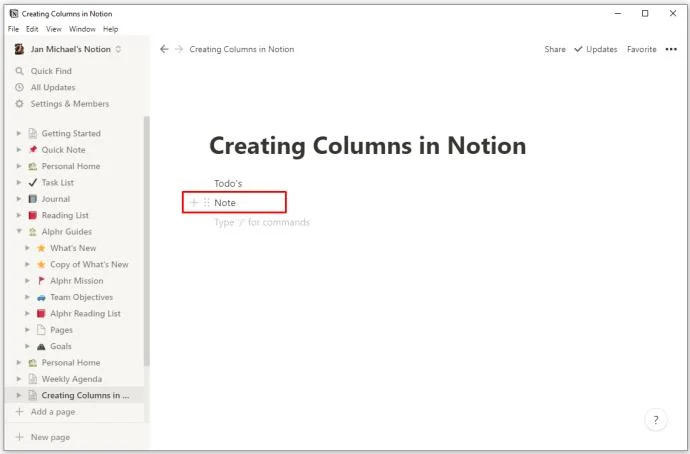Click the breadcrumb Creating Columns in Notion
This screenshot has width=690, height=454.
(x=242, y=49)
